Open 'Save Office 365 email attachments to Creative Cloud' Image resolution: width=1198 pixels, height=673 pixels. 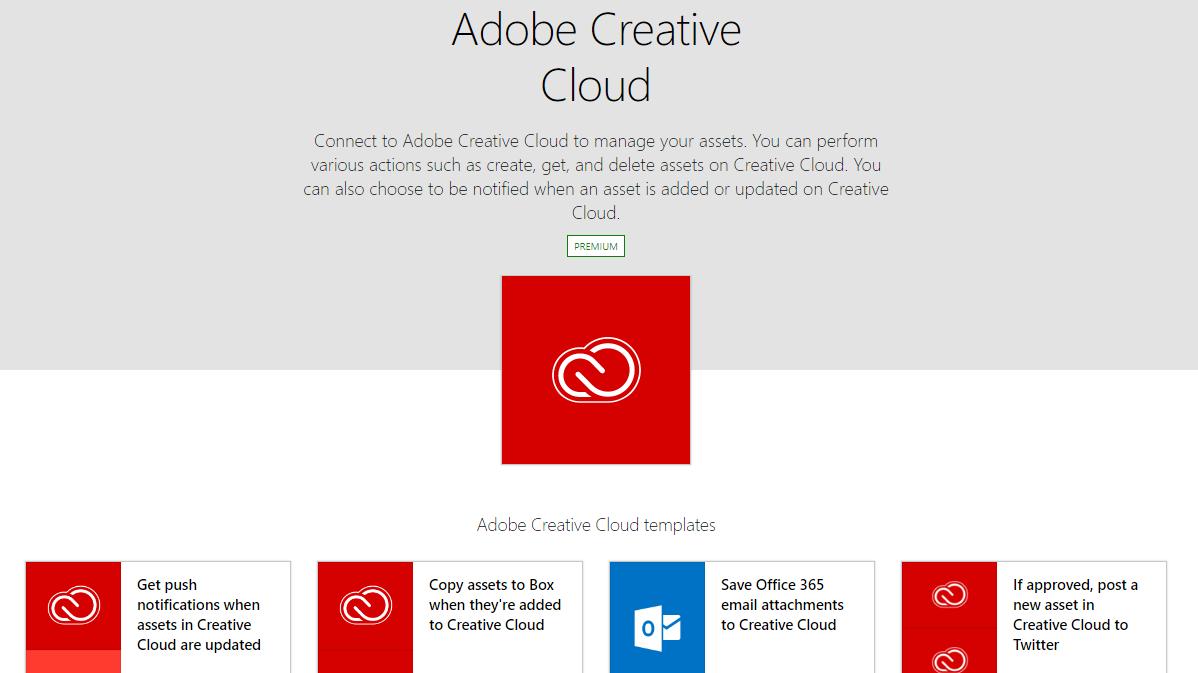pyautogui.click(x=782, y=605)
